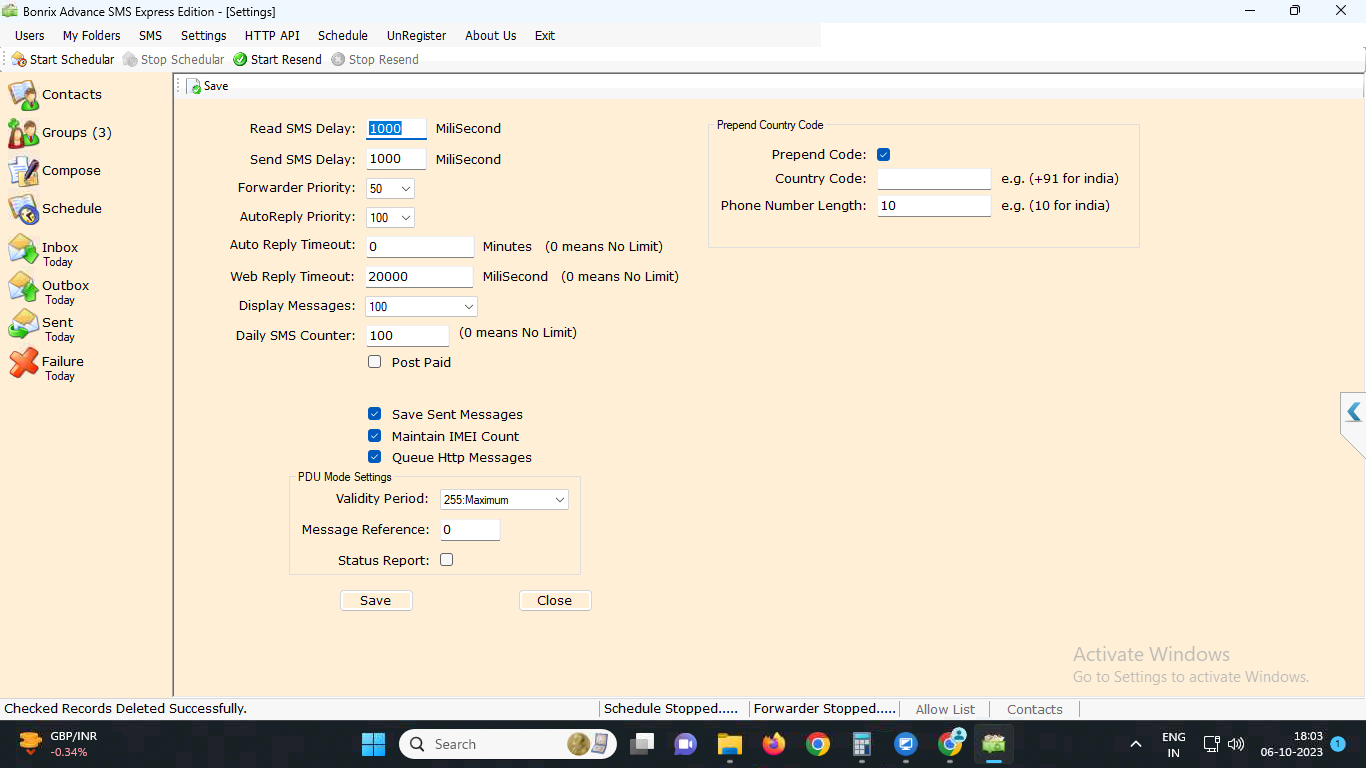Uncheck the Prepend Code checkbox
Screen dimensions: 1366x768
click(884, 155)
